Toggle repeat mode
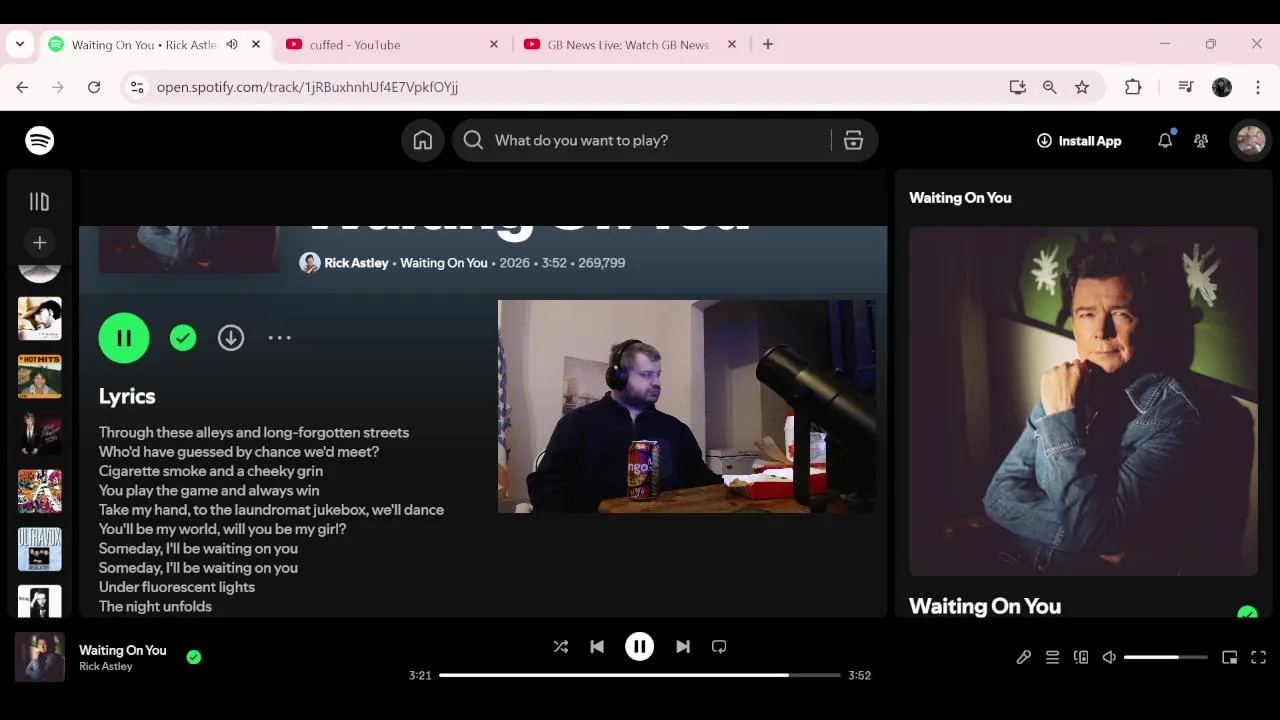This screenshot has width=1280, height=720. tap(719, 647)
